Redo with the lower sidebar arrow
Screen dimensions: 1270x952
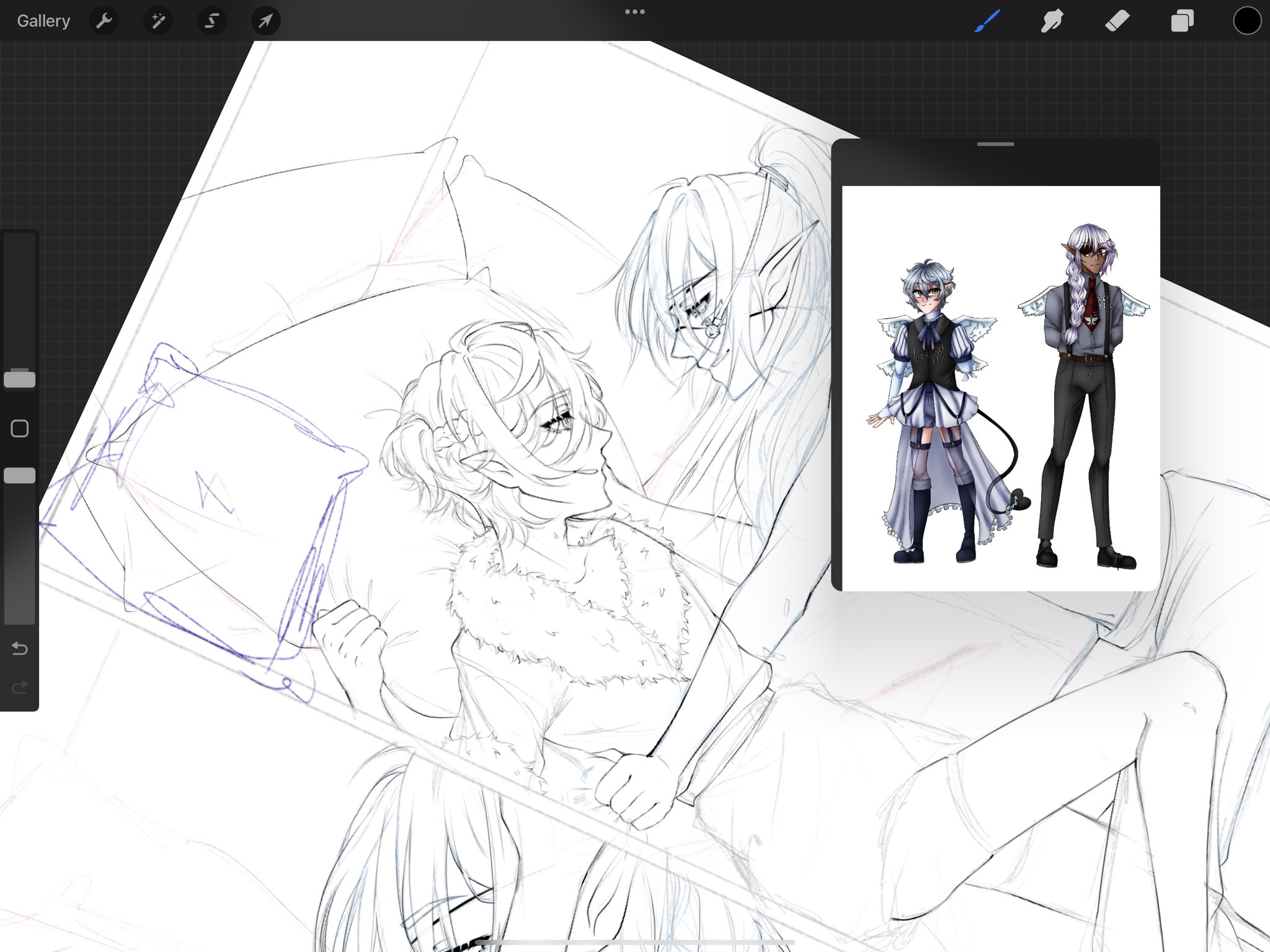point(20,687)
